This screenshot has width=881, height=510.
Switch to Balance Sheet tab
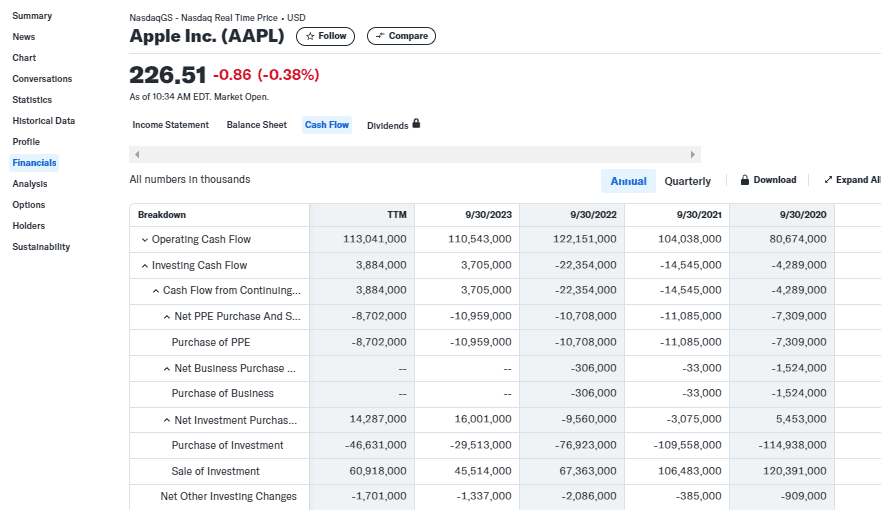tap(257, 125)
